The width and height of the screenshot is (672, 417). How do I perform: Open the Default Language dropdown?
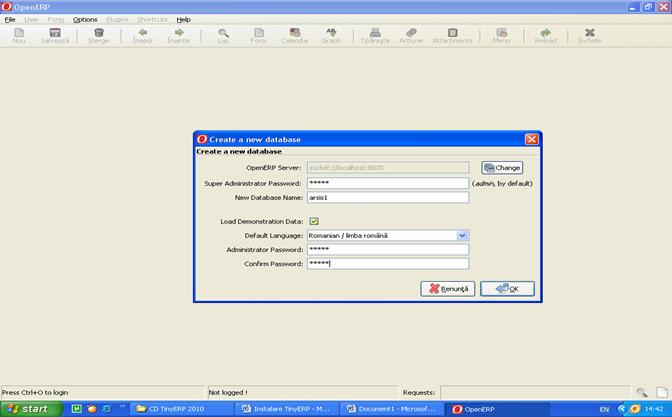(462, 235)
